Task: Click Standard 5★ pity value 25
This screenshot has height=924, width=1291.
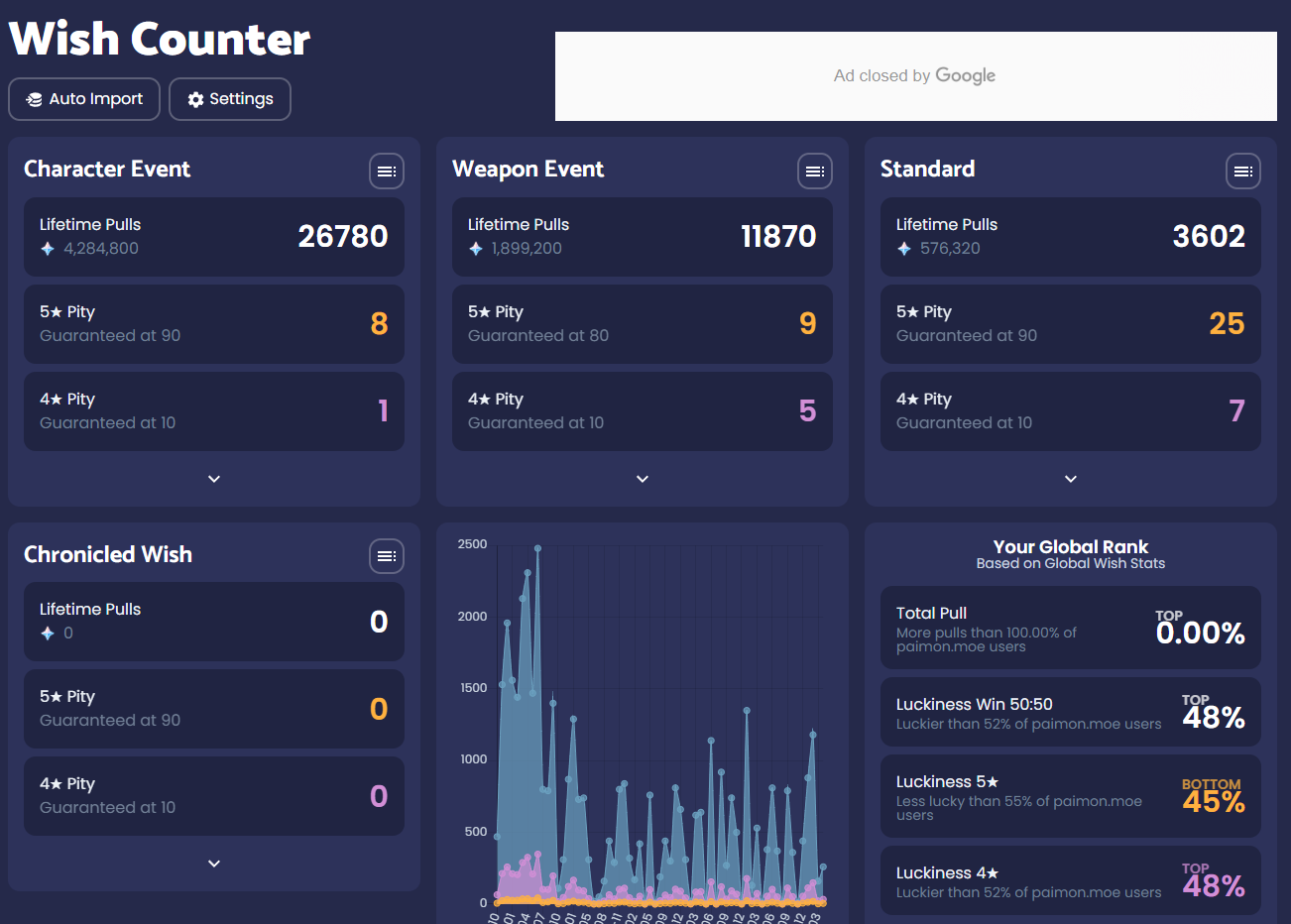Action: coord(1227,323)
